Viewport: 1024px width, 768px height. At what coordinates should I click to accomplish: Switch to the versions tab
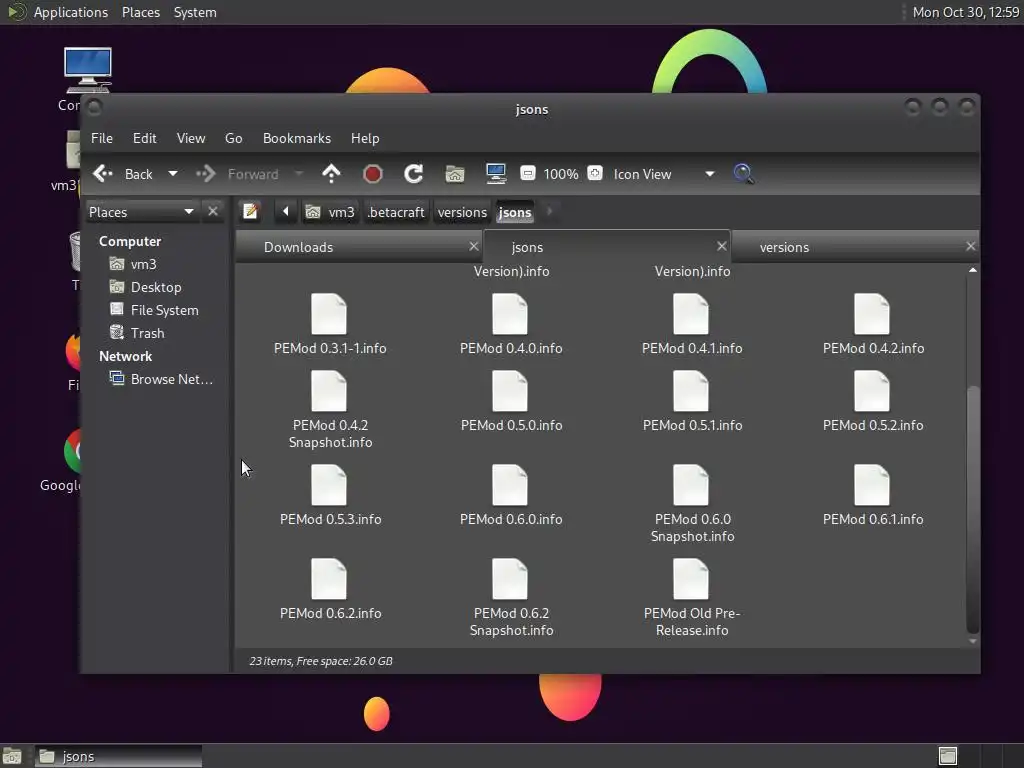pos(784,247)
